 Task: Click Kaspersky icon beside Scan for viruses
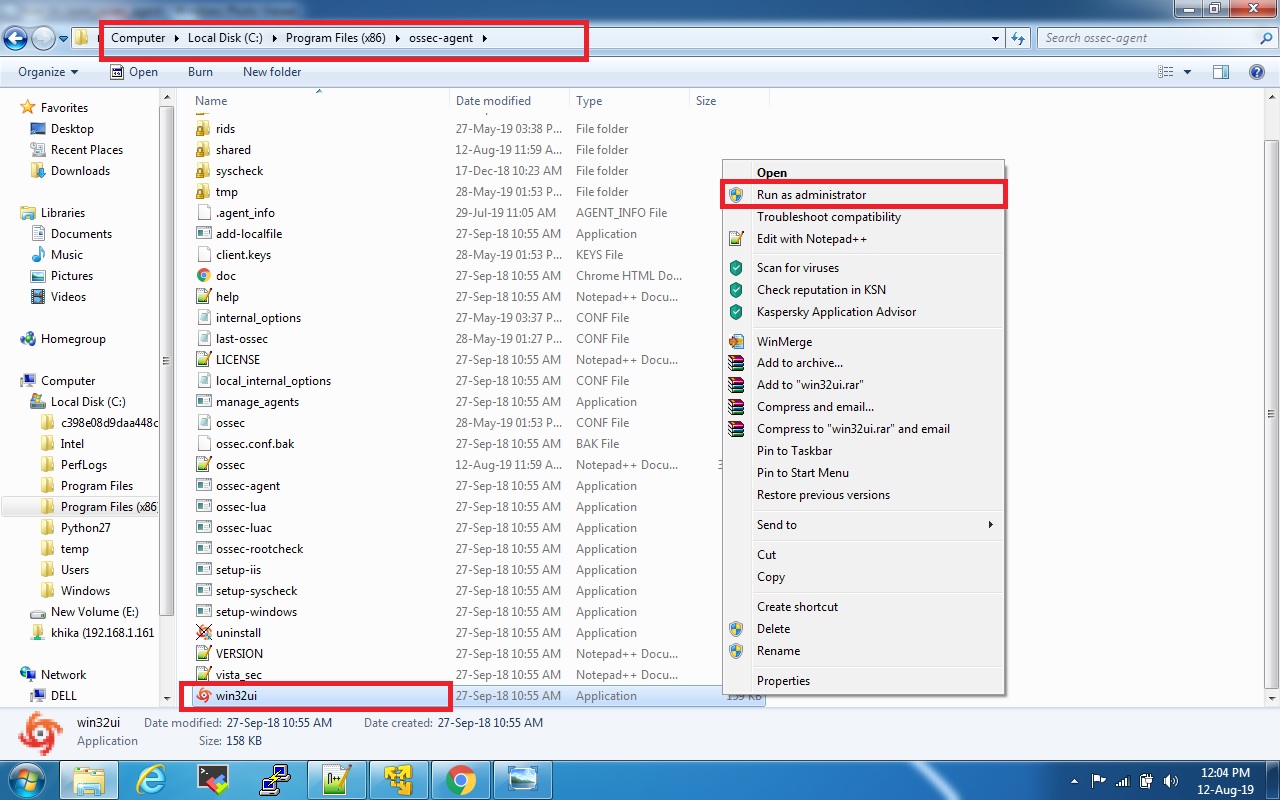[736, 268]
